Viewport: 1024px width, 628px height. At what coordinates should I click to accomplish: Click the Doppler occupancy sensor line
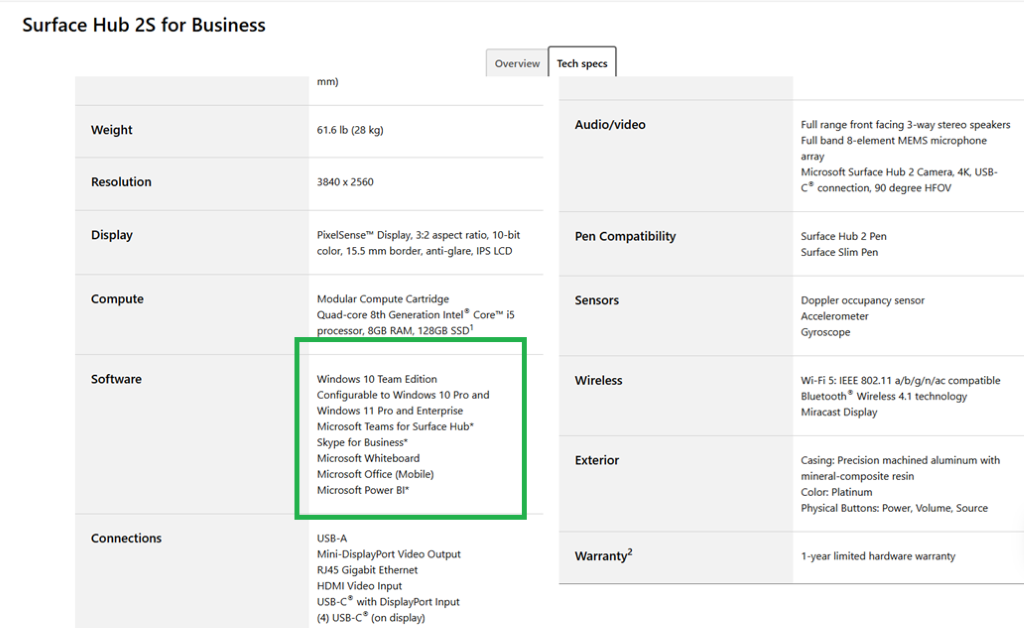pyautogui.click(x=862, y=300)
